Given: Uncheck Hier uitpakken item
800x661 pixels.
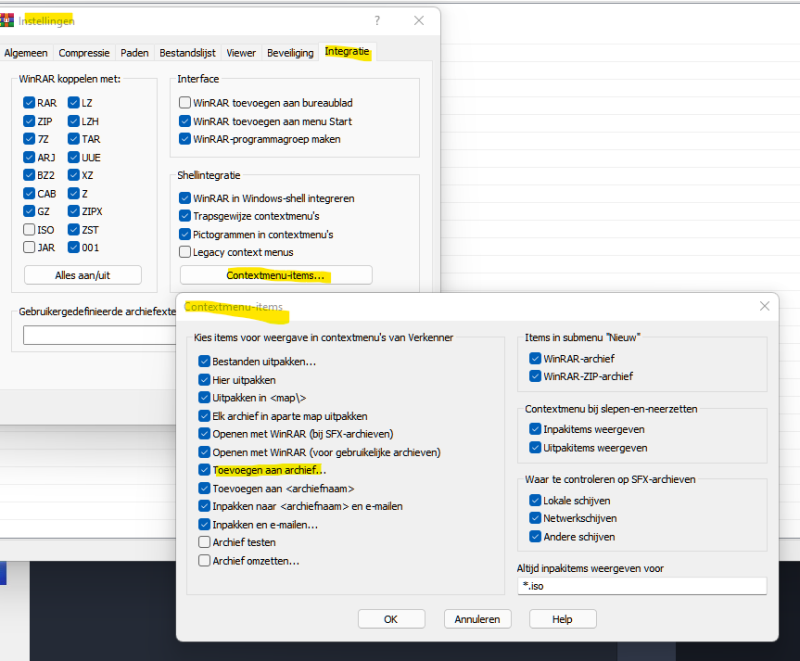Looking at the screenshot, I should (204, 379).
